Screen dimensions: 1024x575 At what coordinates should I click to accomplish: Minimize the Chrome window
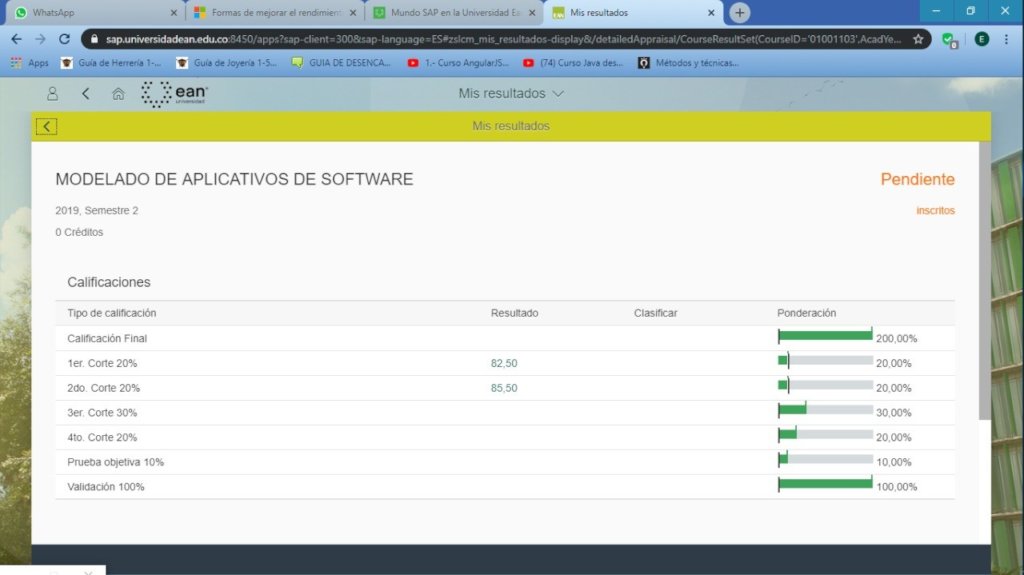pos(936,11)
